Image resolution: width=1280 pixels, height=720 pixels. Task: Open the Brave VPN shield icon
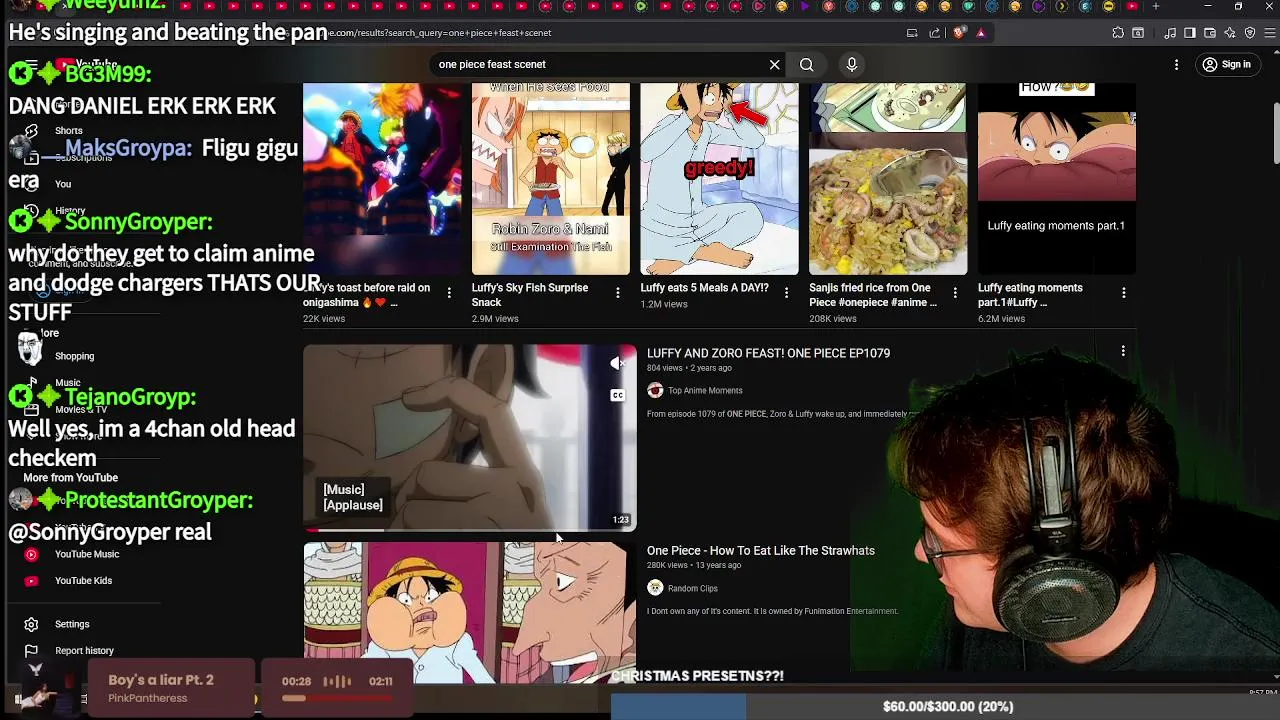tap(1250, 33)
